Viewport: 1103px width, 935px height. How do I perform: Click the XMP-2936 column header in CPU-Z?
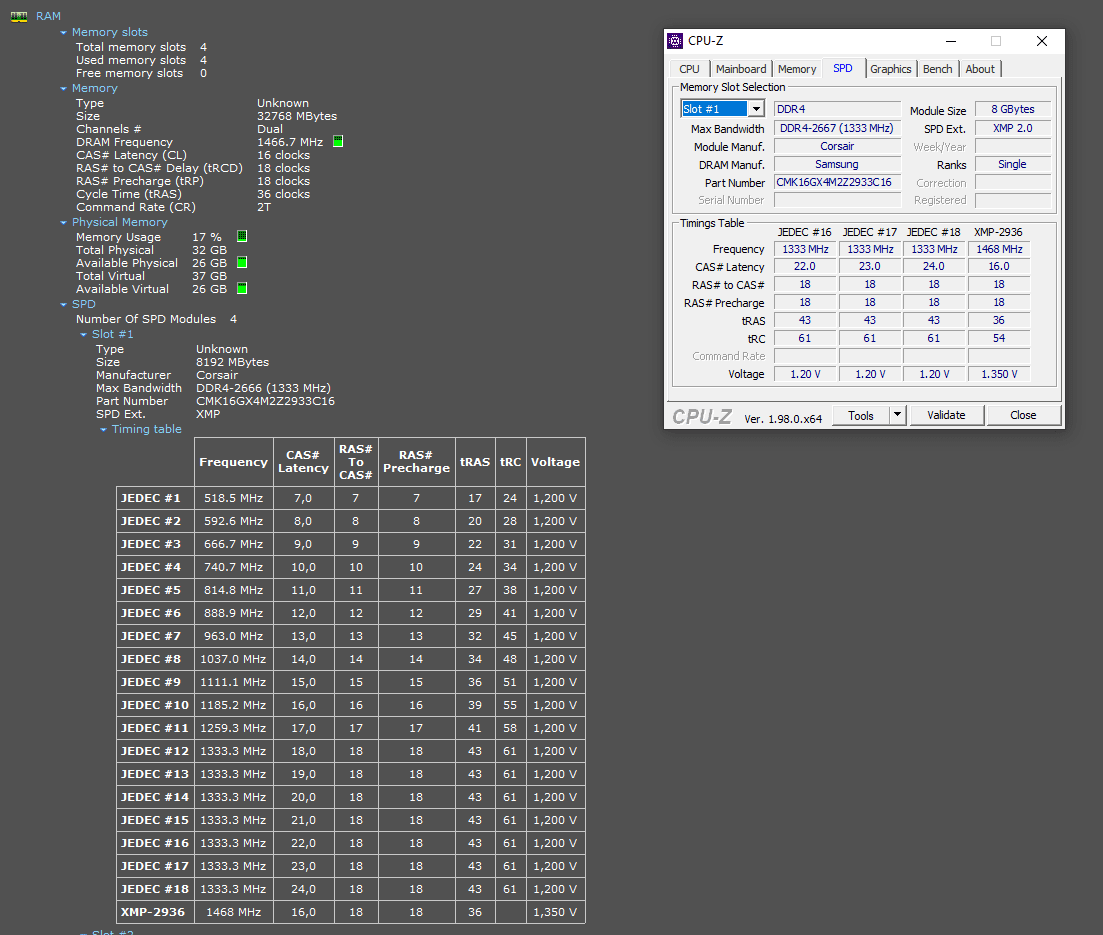pos(998,232)
